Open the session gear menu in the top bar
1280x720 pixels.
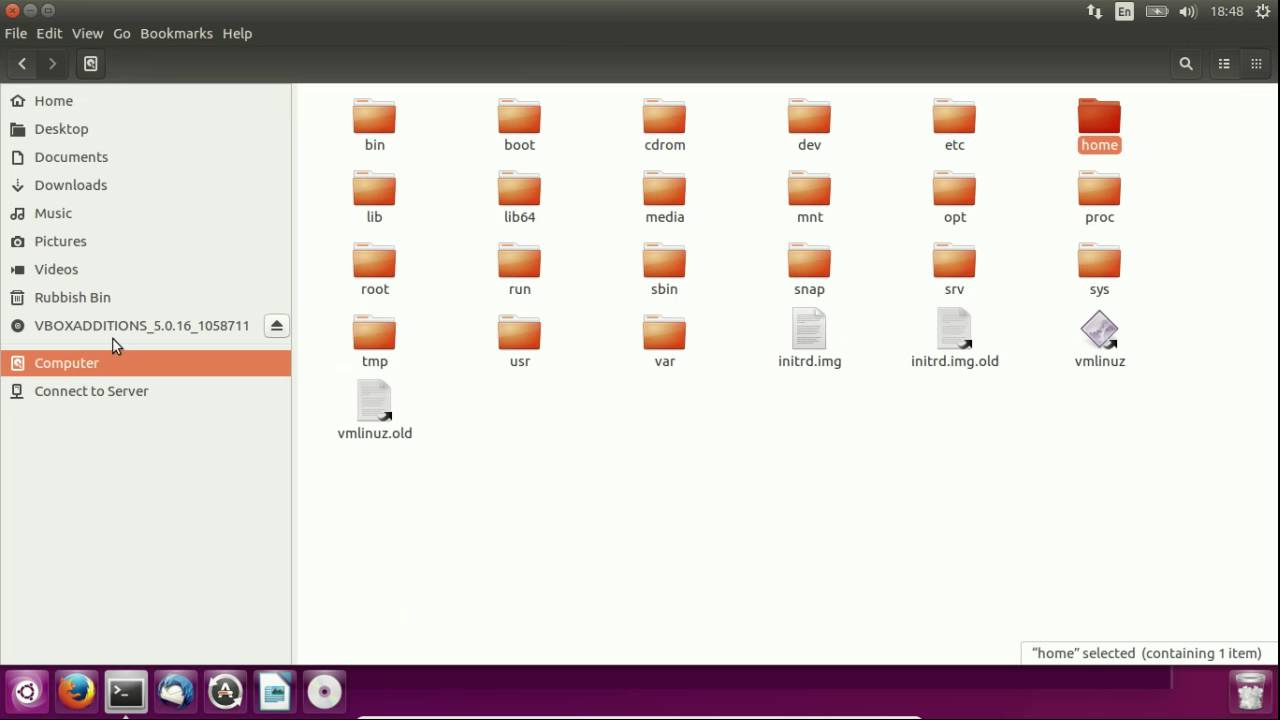coord(1262,11)
